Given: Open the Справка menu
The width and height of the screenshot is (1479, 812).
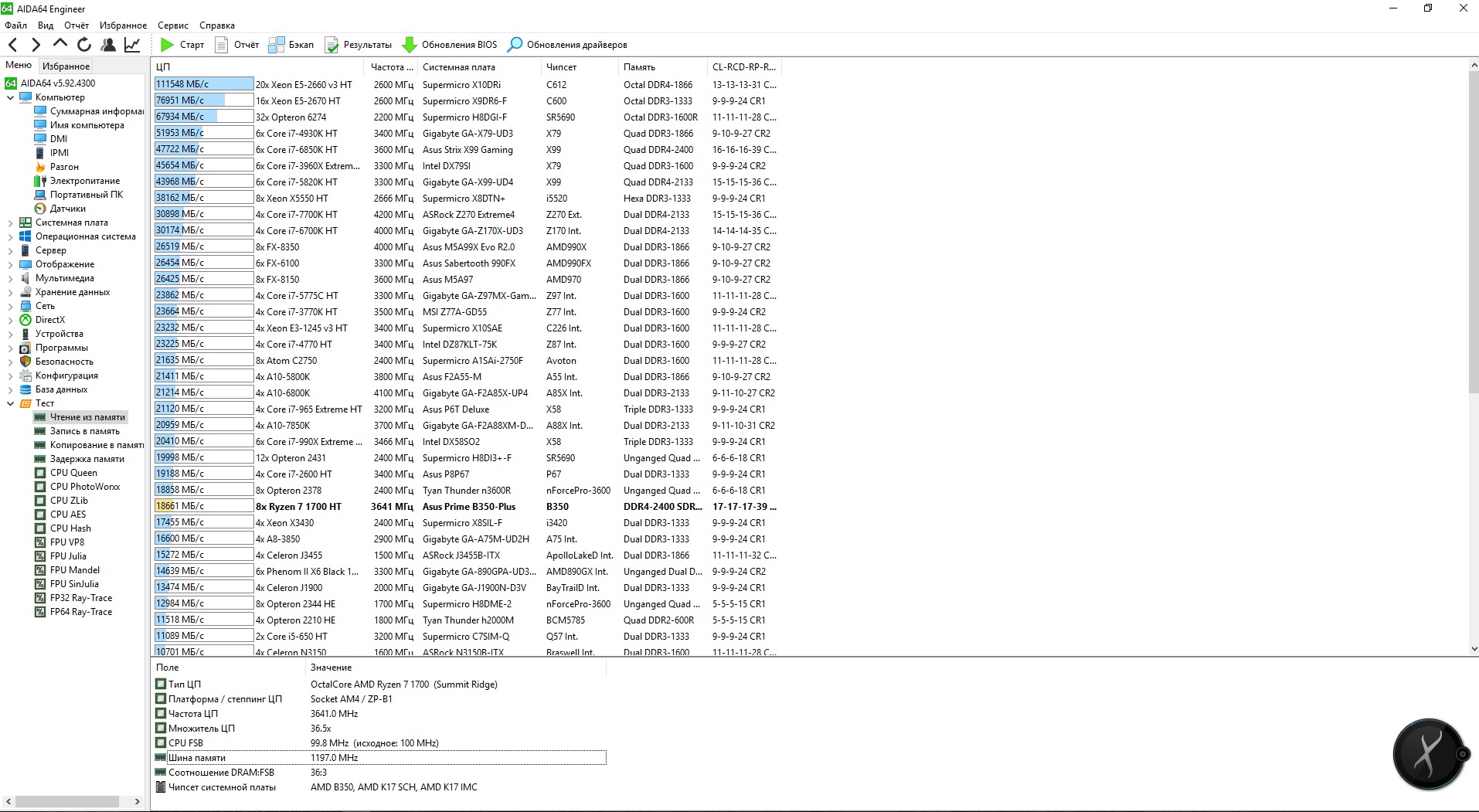Looking at the screenshot, I should click(x=217, y=25).
